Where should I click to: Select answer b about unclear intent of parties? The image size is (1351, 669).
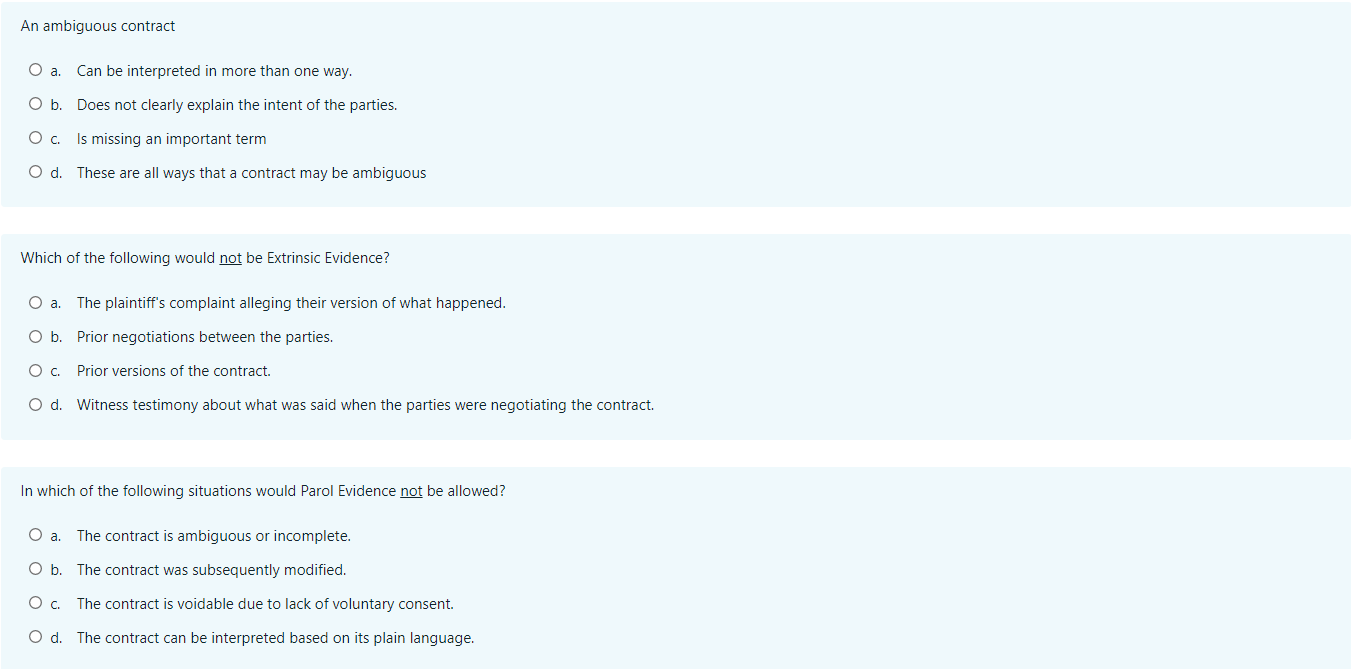coord(35,104)
